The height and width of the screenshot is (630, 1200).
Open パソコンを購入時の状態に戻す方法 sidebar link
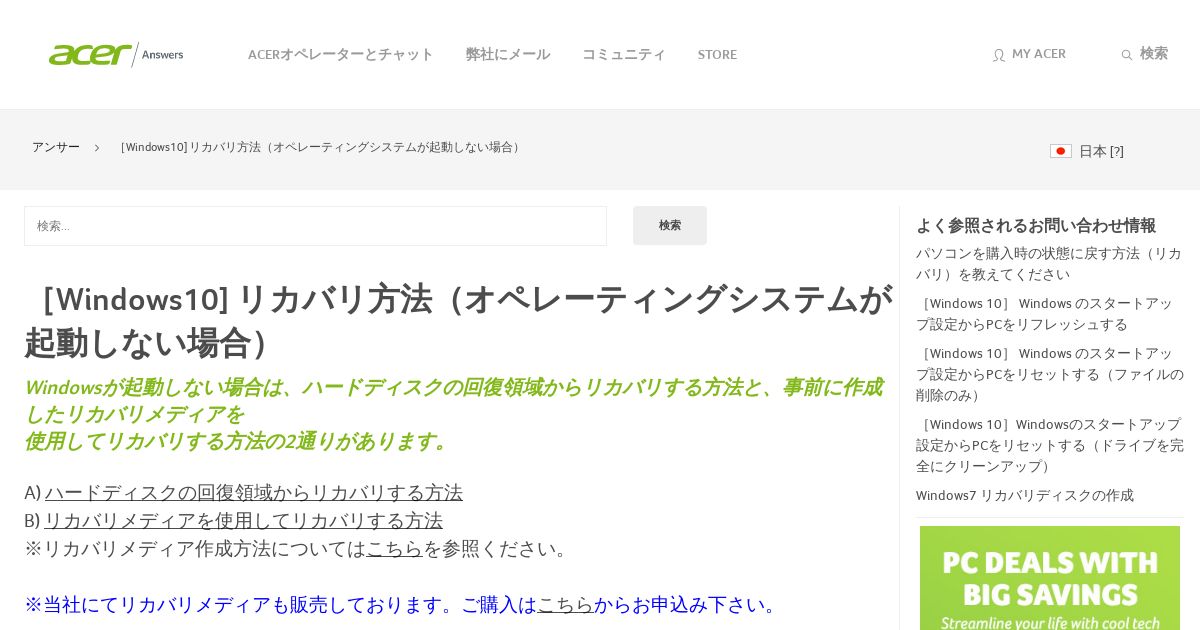click(x=1049, y=264)
